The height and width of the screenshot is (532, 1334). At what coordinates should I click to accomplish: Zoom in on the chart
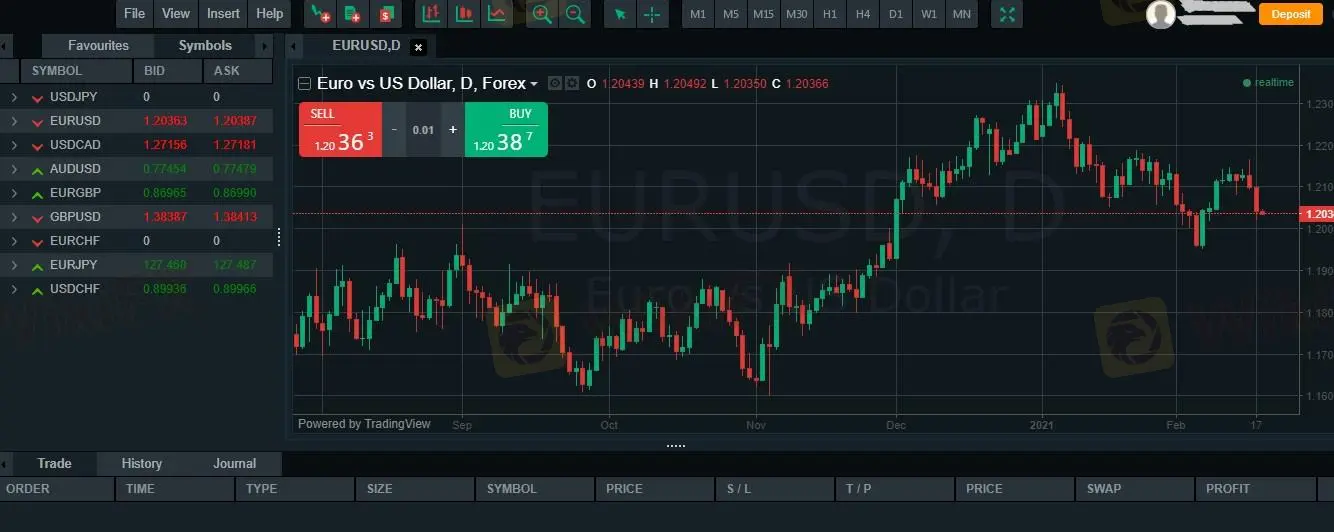click(x=542, y=14)
